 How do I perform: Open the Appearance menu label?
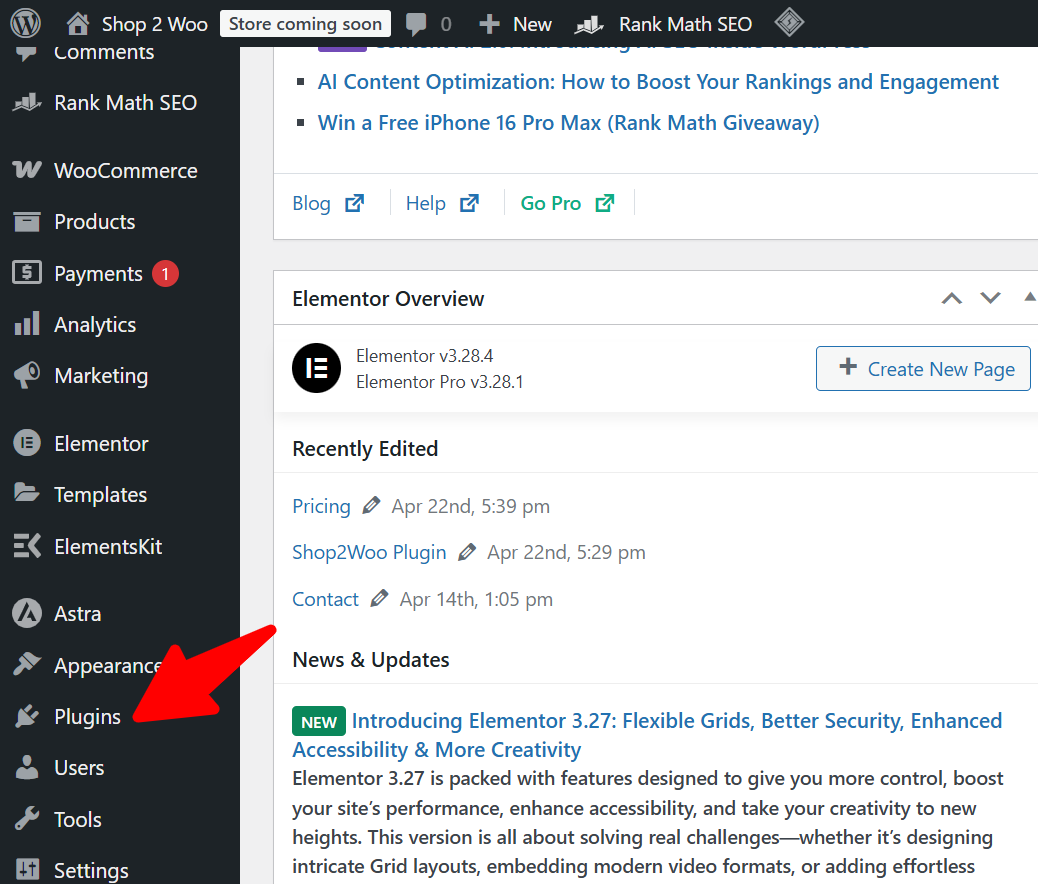(x=108, y=665)
